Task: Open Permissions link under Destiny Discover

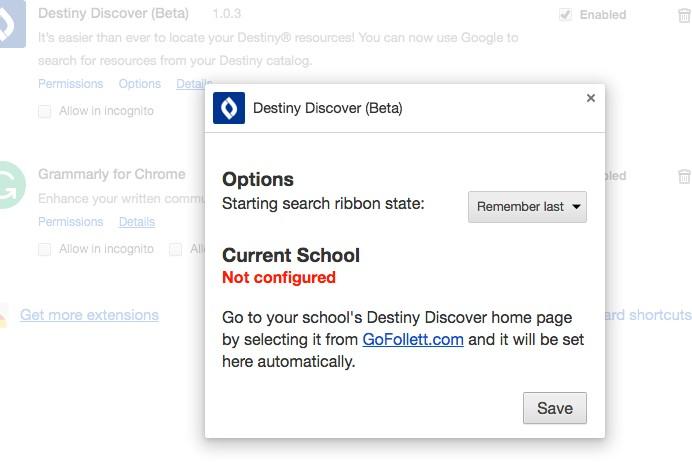Action: (x=71, y=83)
